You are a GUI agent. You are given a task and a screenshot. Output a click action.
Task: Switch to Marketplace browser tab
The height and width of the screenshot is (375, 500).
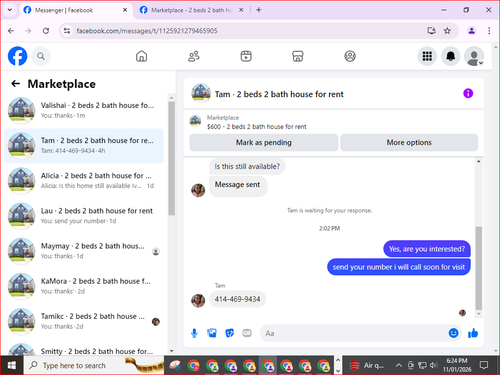[x=191, y=10]
